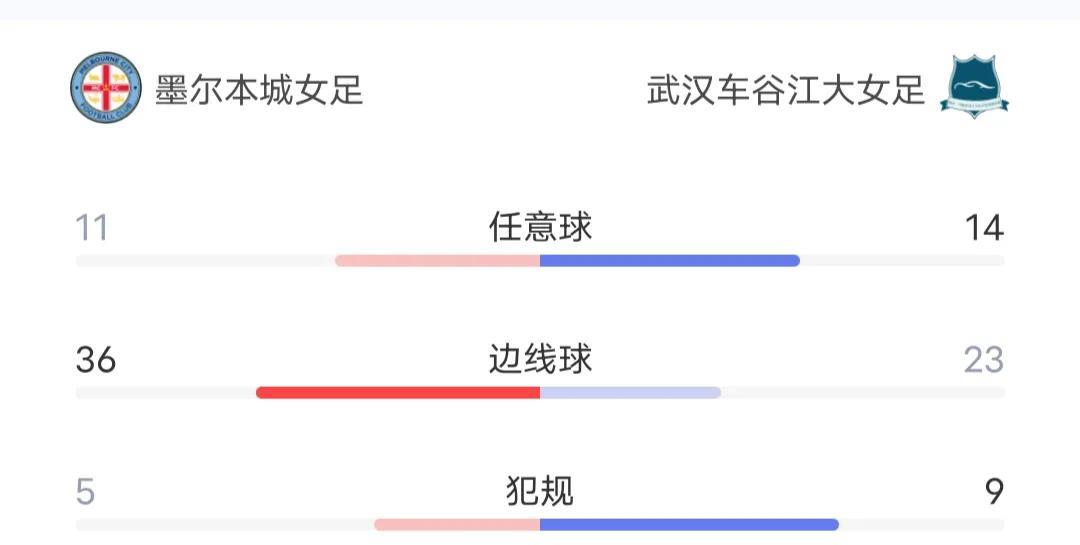Viewport: 1080px width, 545px height.
Task: Click the red throw-in bar segment
Action: pyautogui.click(x=398, y=393)
